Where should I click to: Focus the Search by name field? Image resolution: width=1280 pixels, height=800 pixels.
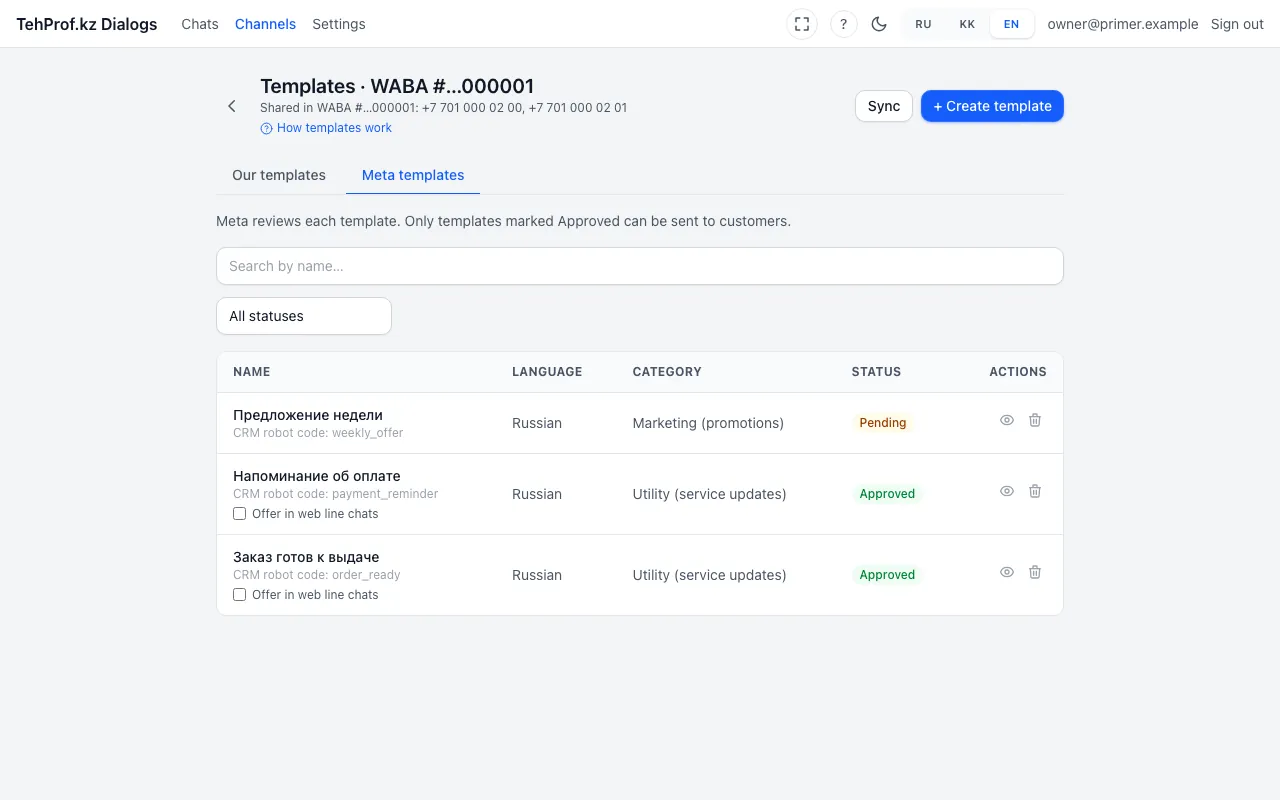[640, 266]
